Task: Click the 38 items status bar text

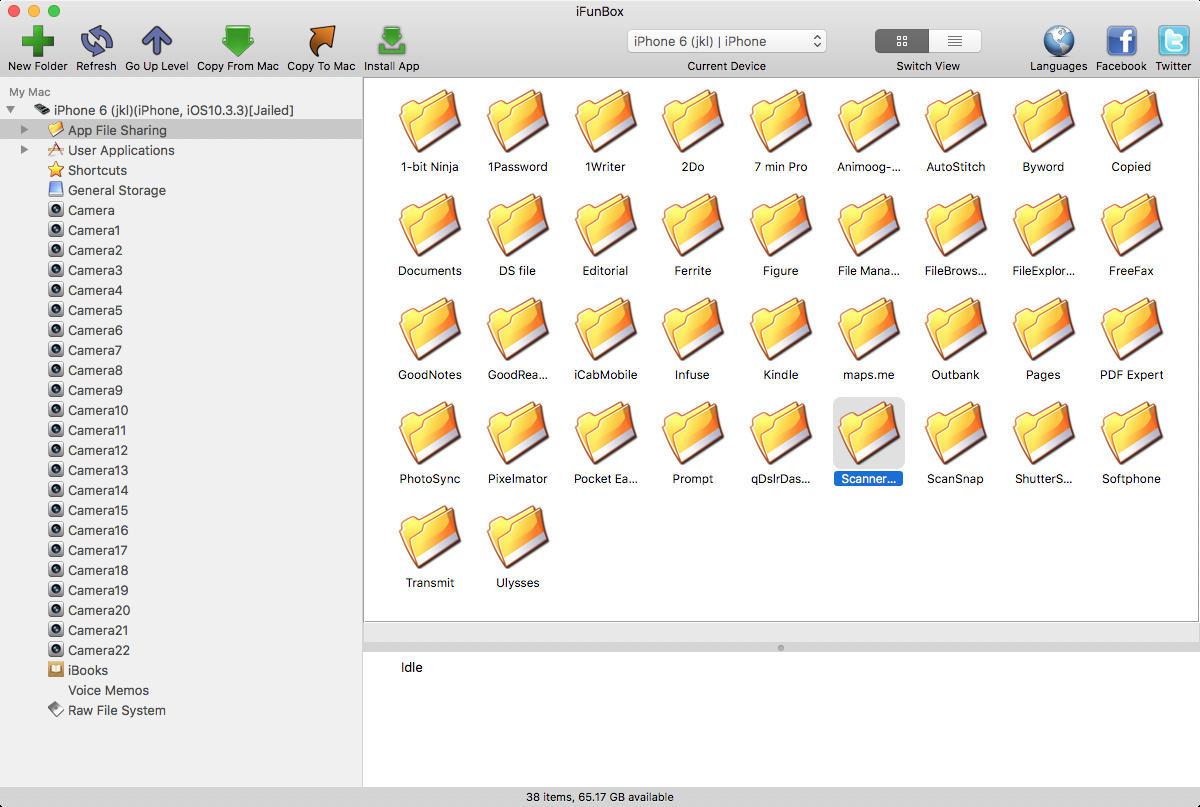Action: pyautogui.click(x=599, y=797)
